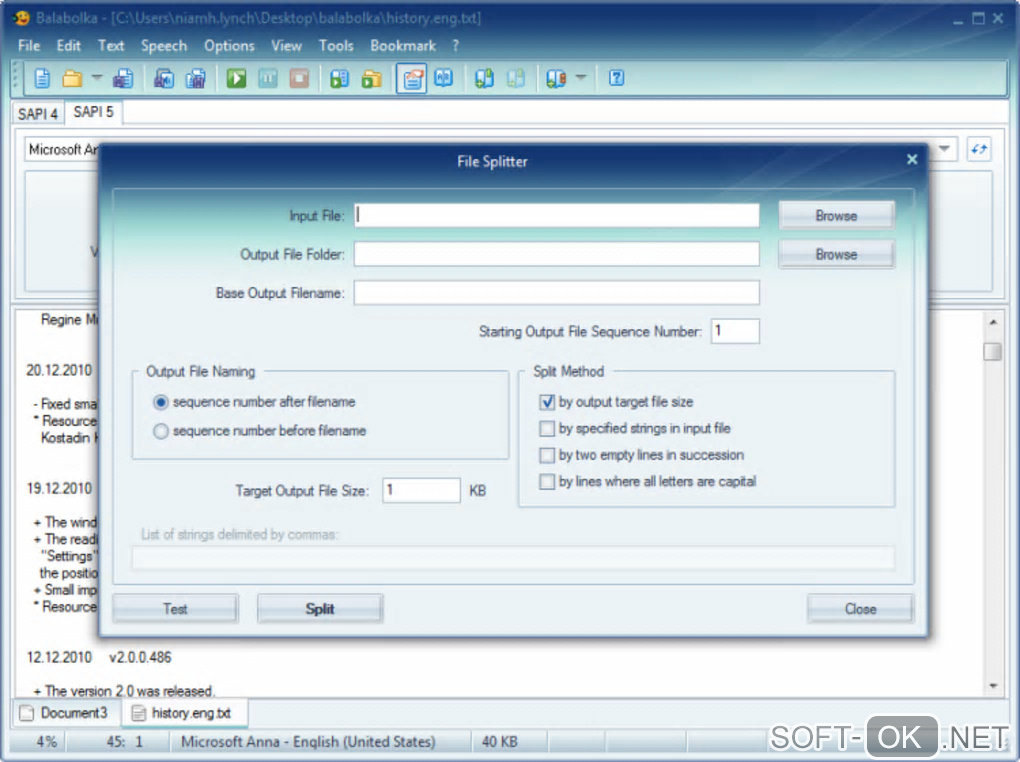Click the New document icon
This screenshot has width=1020, height=762.
coord(42,79)
